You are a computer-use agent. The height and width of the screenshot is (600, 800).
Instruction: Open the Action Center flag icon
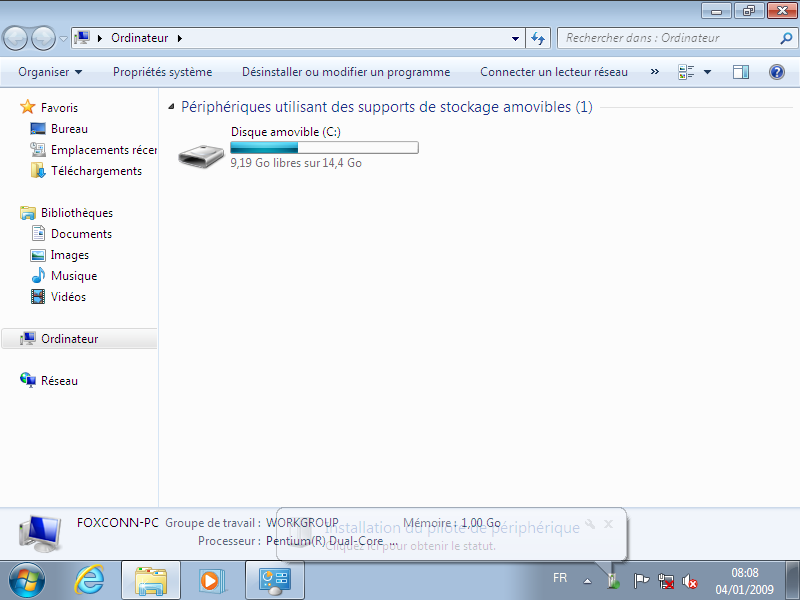click(x=642, y=580)
